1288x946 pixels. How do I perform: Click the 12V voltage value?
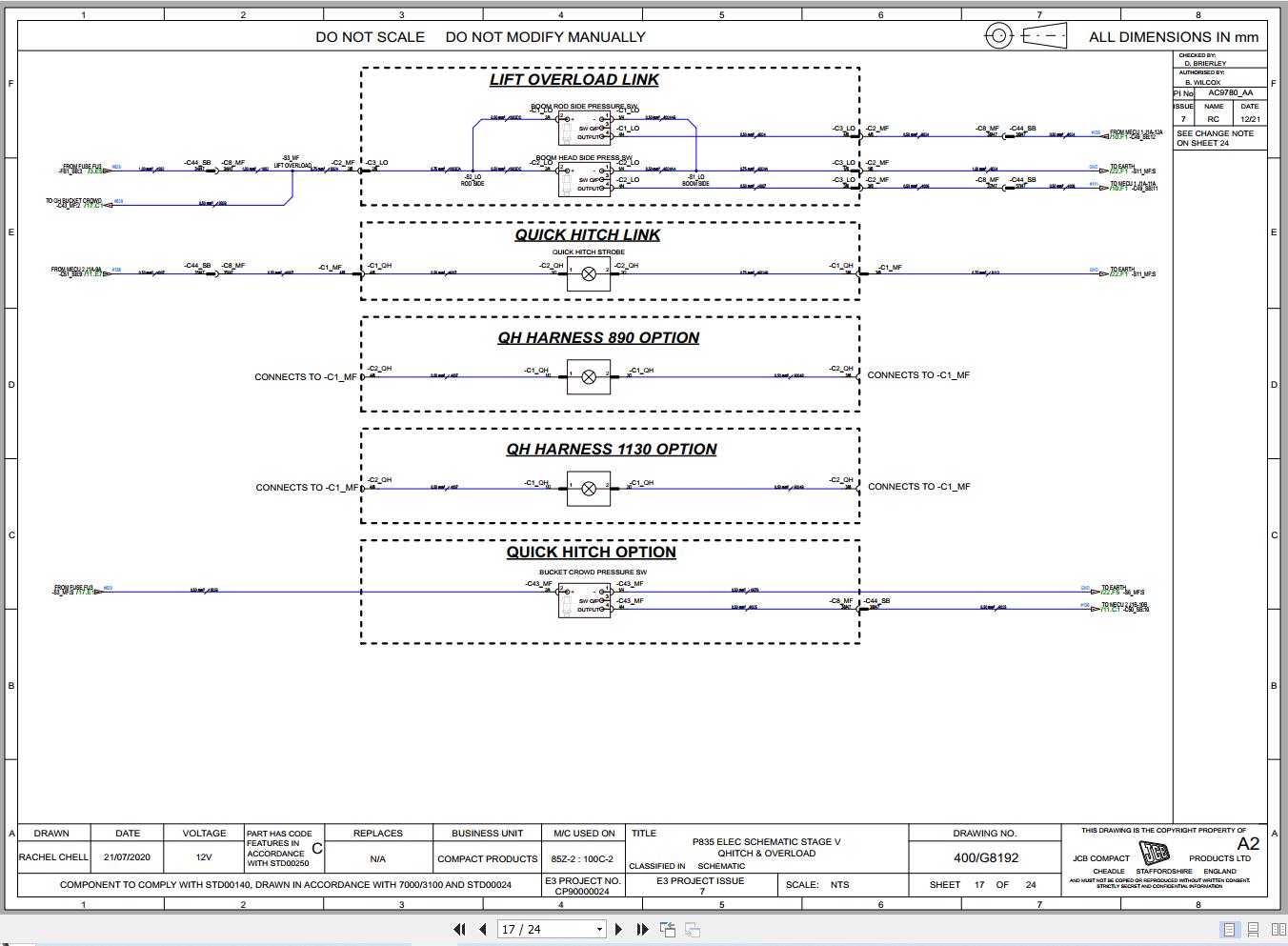click(204, 857)
